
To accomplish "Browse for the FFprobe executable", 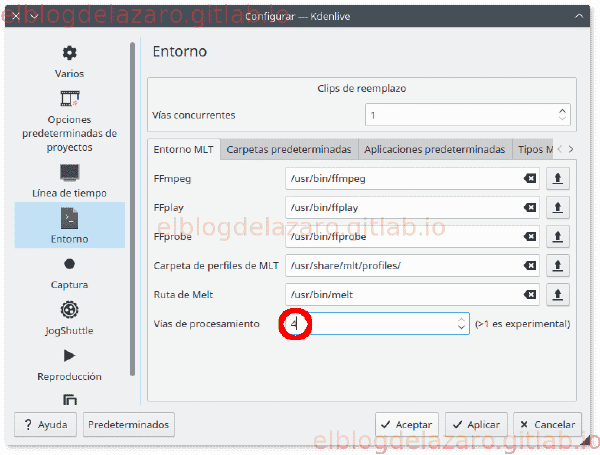I will click(x=558, y=236).
